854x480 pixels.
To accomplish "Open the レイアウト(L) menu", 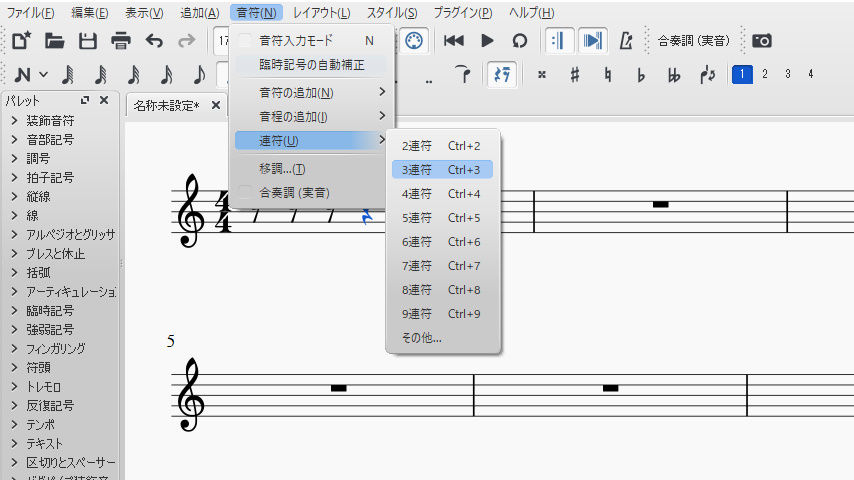I will [321, 13].
